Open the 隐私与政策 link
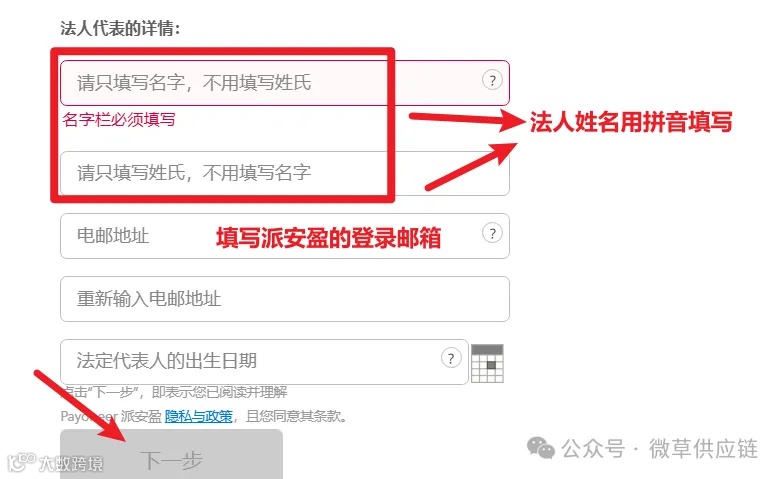Viewport: 782px width, 479px height. coord(198,416)
